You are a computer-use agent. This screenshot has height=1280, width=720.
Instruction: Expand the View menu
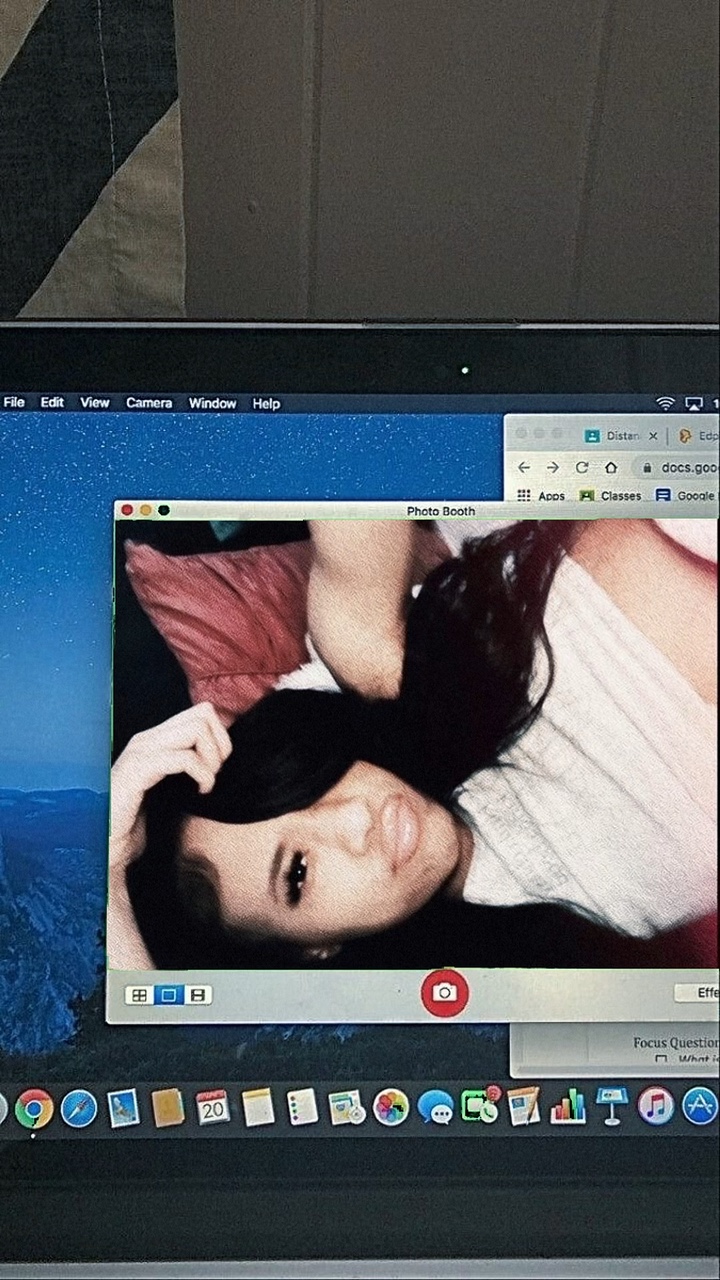click(x=95, y=403)
